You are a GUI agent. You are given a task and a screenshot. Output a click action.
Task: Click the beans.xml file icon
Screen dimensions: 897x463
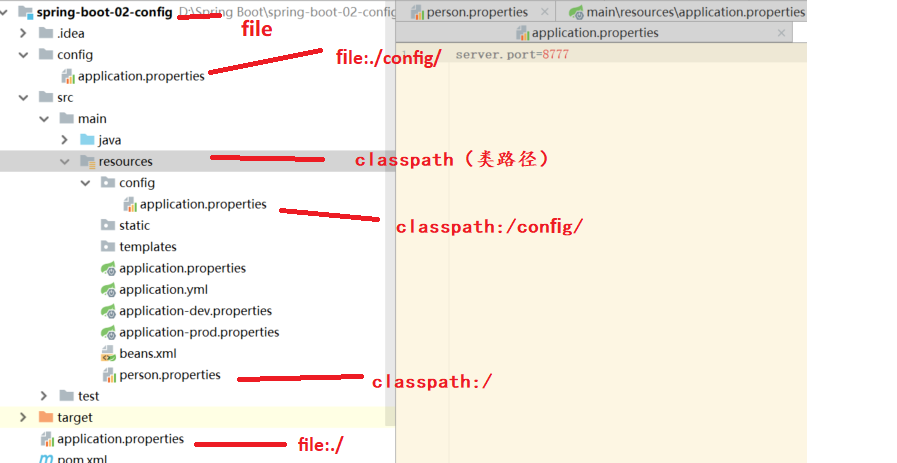point(108,354)
